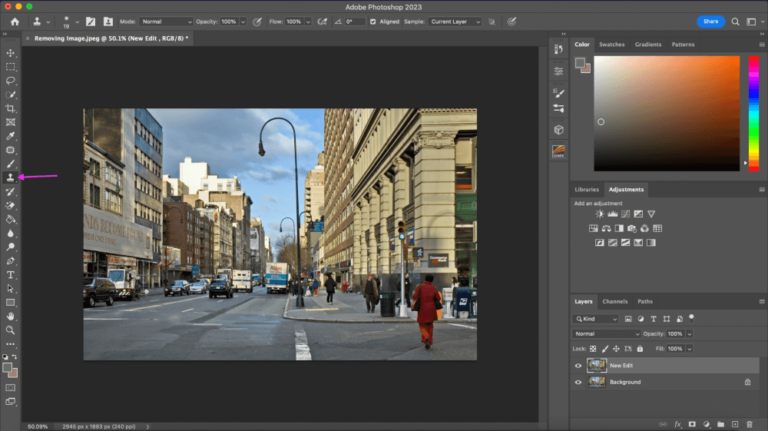The height and width of the screenshot is (431, 768).
Task: Select the Clone Stamp tool
Action: click(11, 177)
